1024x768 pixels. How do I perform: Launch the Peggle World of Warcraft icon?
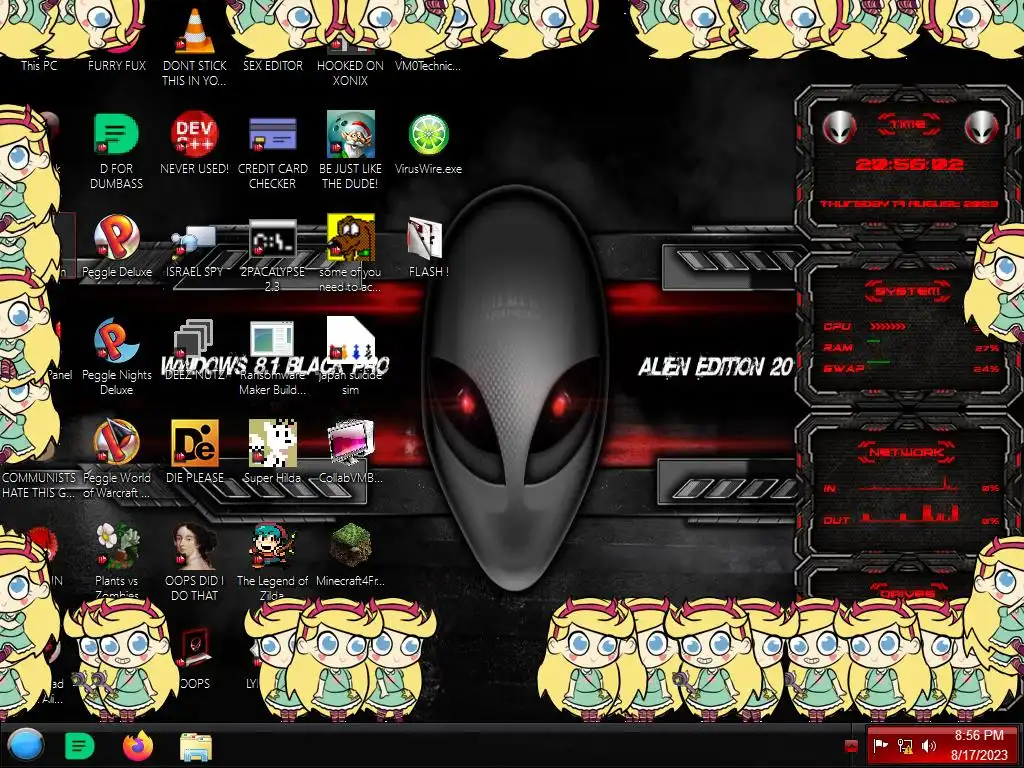(x=116, y=442)
